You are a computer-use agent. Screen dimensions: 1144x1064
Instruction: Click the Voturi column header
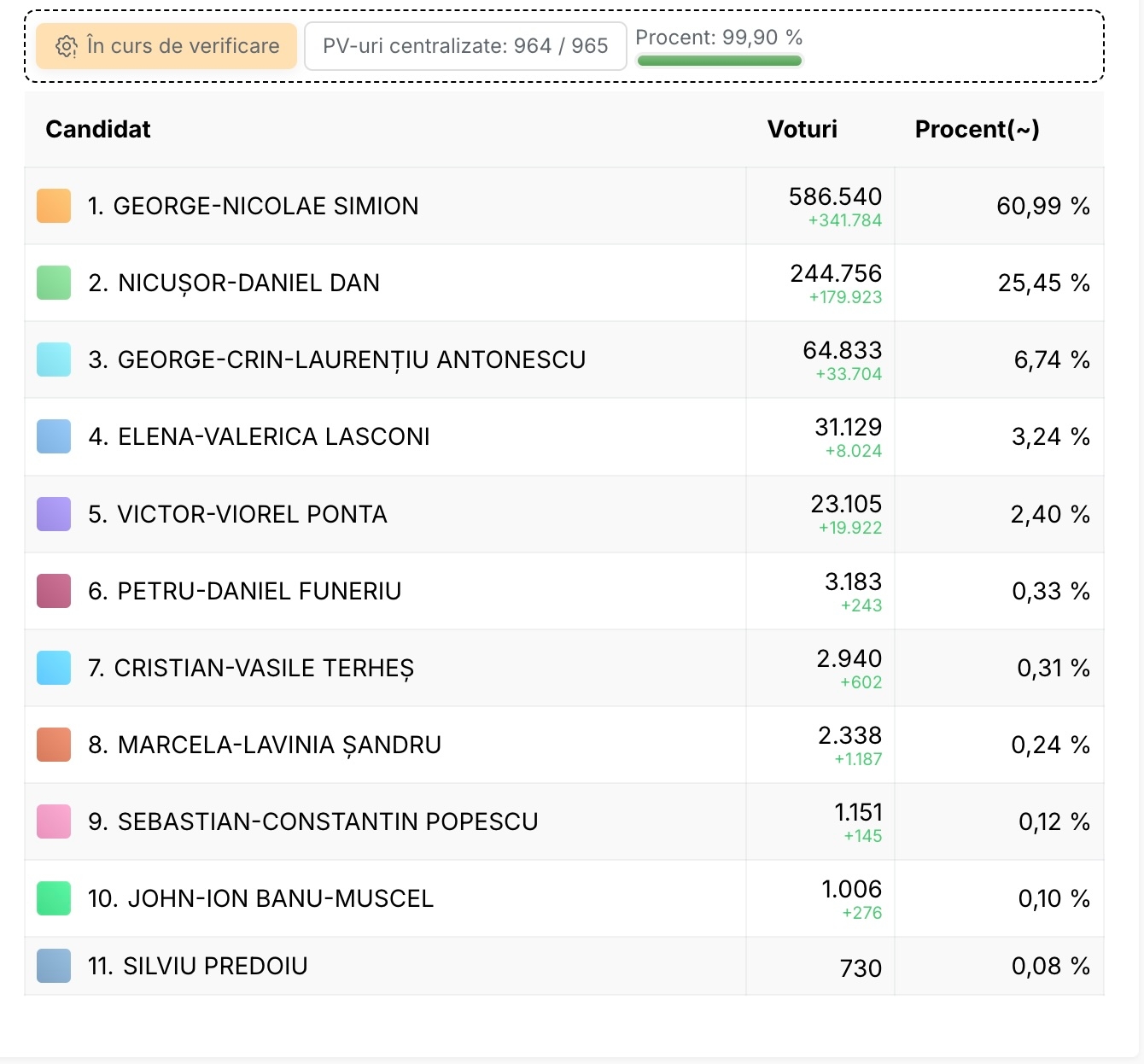pos(802,129)
